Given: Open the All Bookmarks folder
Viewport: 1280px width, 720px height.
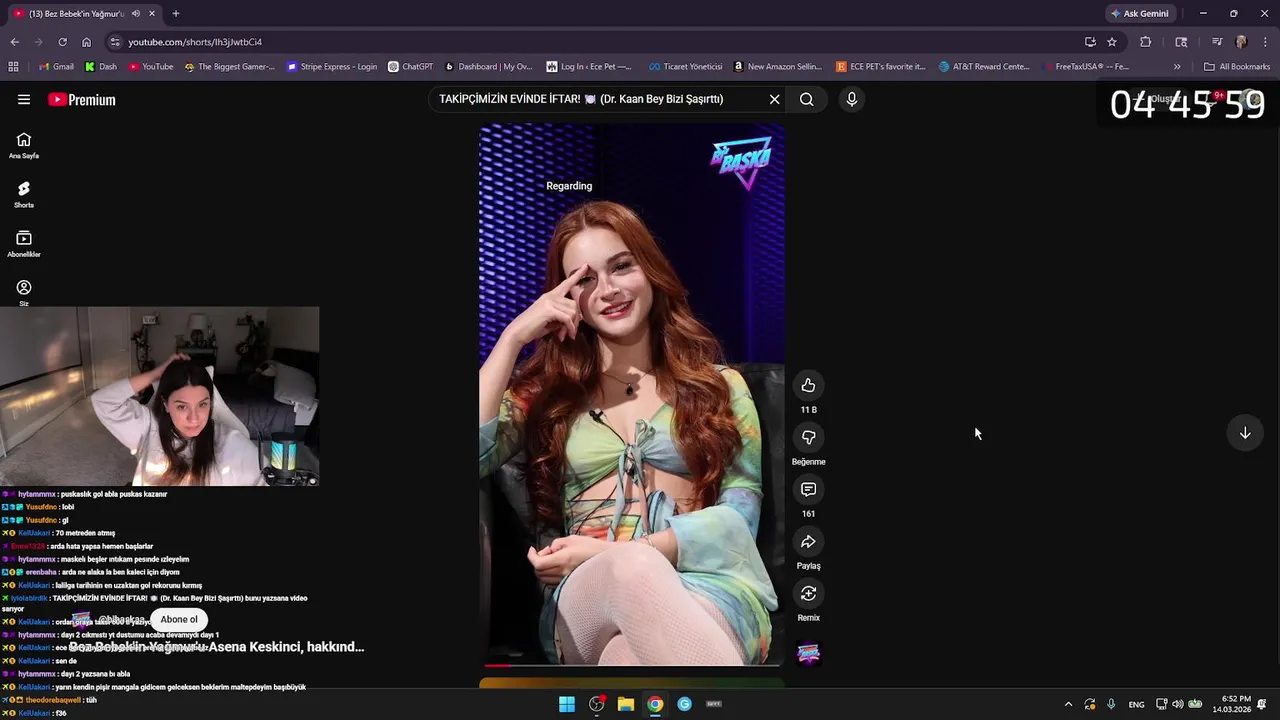Looking at the screenshot, I should [1237, 67].
